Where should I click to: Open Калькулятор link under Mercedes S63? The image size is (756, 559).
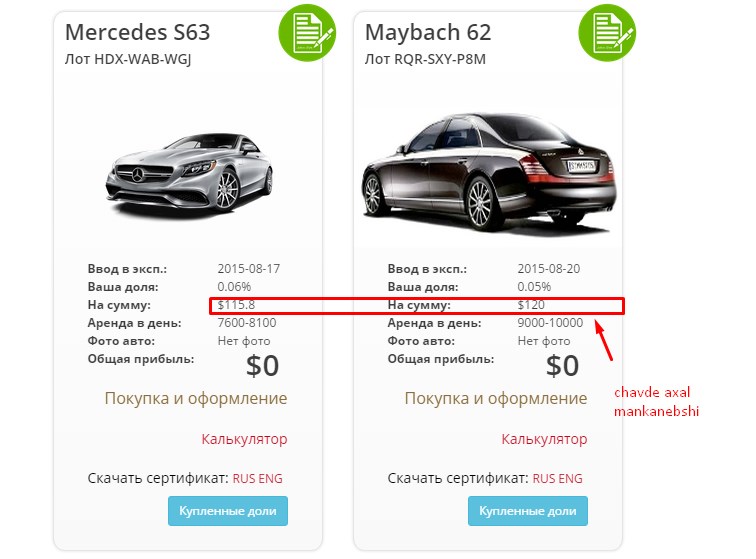(x=244, y=439)
